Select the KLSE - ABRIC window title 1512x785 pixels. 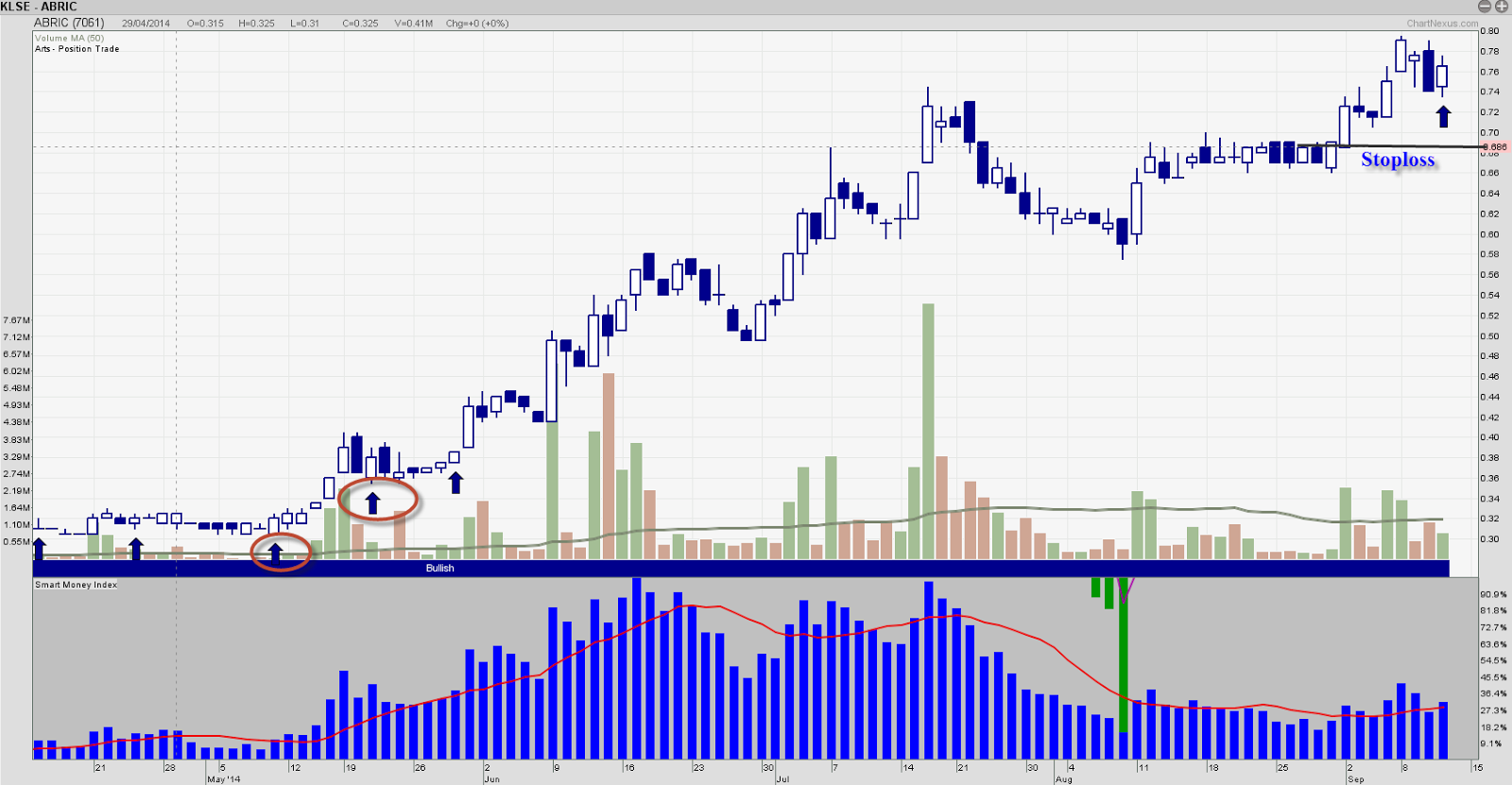[x=39, y=7]
